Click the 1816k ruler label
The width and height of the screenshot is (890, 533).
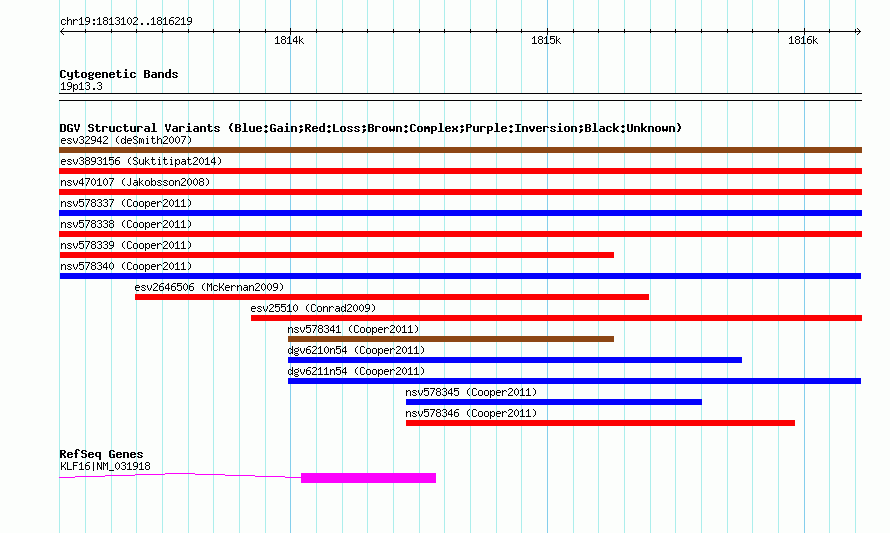tap(803, 40)
